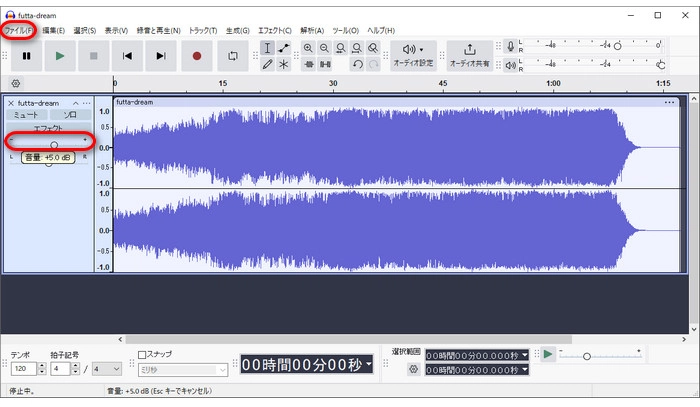Viewport: 700px width, 407px height.
Task: Enable the Snap (スナップ) checkbox
Action: (142, 354)
